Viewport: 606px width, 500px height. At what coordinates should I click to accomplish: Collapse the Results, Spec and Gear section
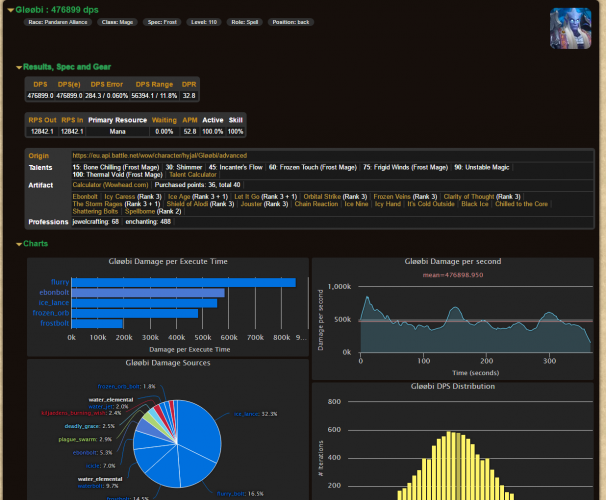[19, 67]
